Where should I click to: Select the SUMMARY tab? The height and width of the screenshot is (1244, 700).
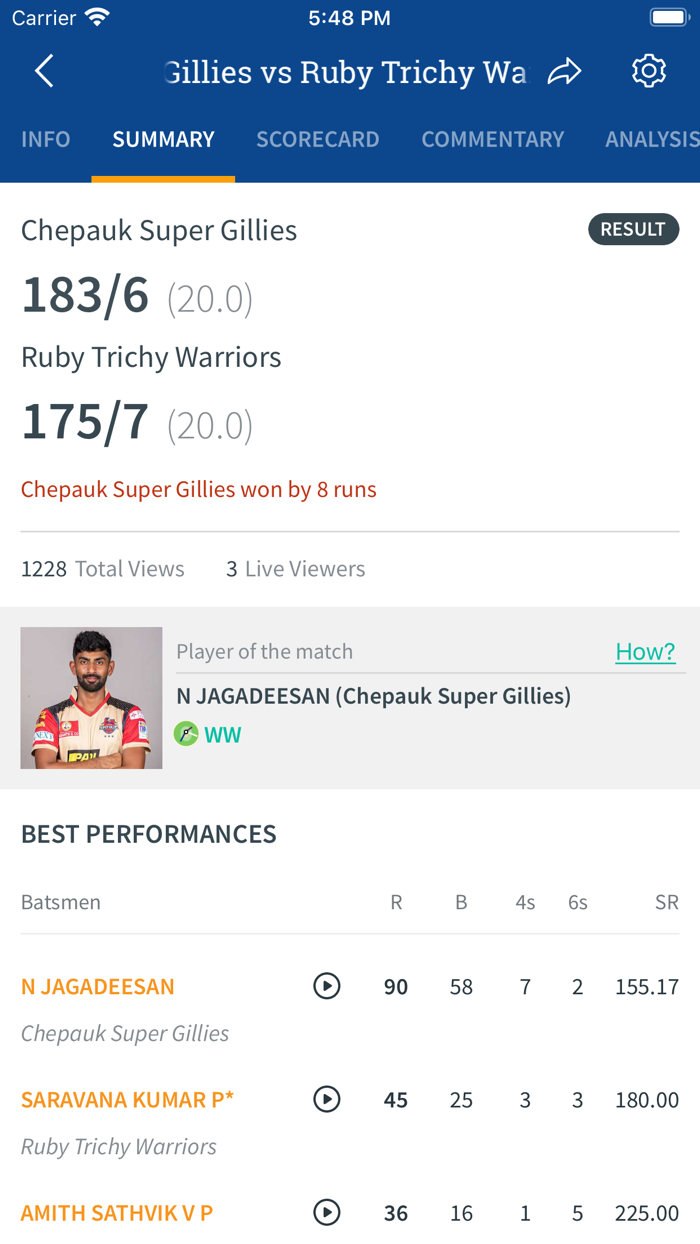163,139
